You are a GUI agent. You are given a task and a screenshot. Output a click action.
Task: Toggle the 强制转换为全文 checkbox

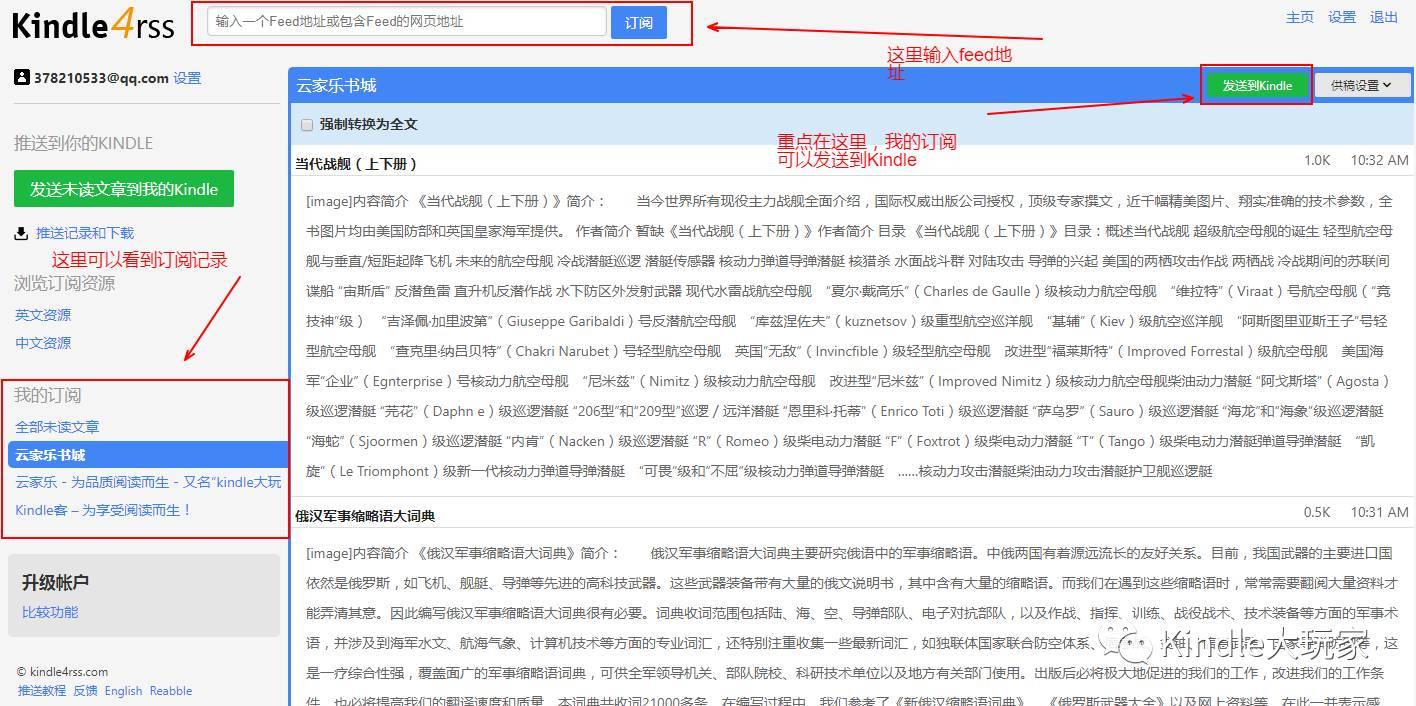point(307,125)
